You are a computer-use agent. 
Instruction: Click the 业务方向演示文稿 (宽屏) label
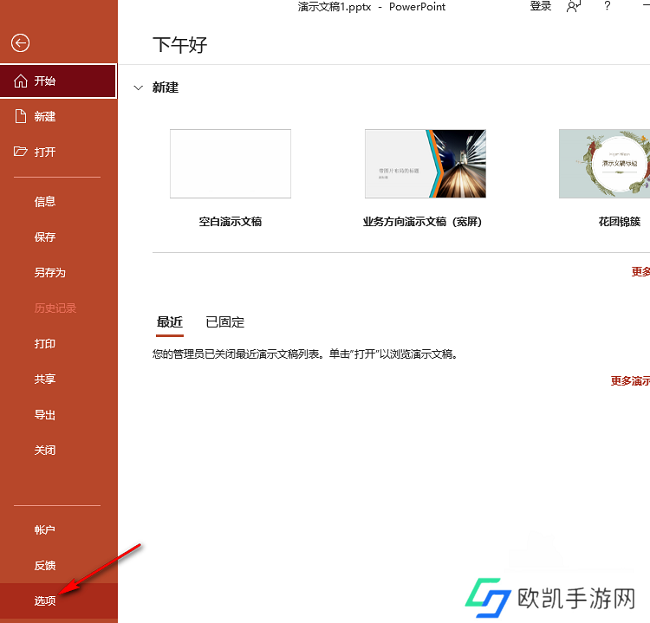422,222
